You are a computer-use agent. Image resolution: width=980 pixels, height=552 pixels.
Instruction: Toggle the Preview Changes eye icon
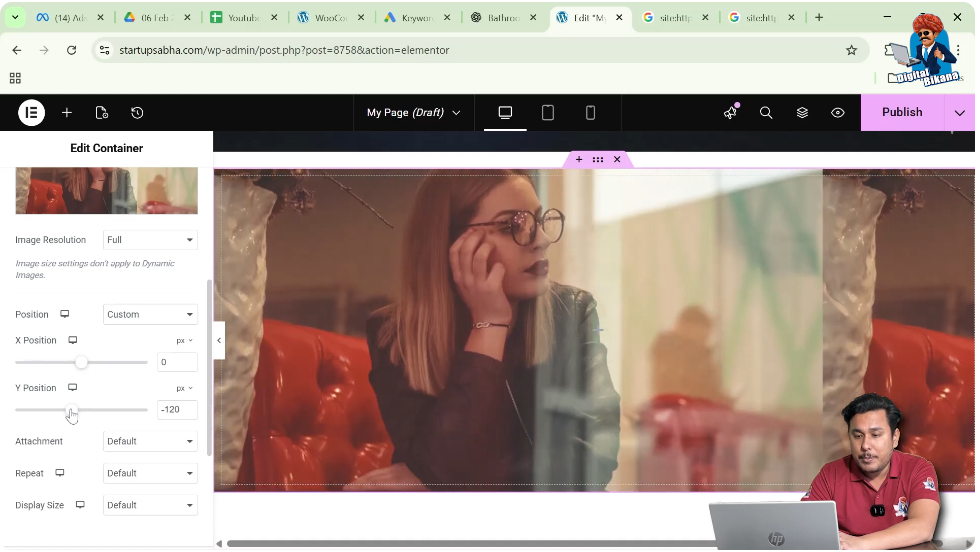point(838,113)
